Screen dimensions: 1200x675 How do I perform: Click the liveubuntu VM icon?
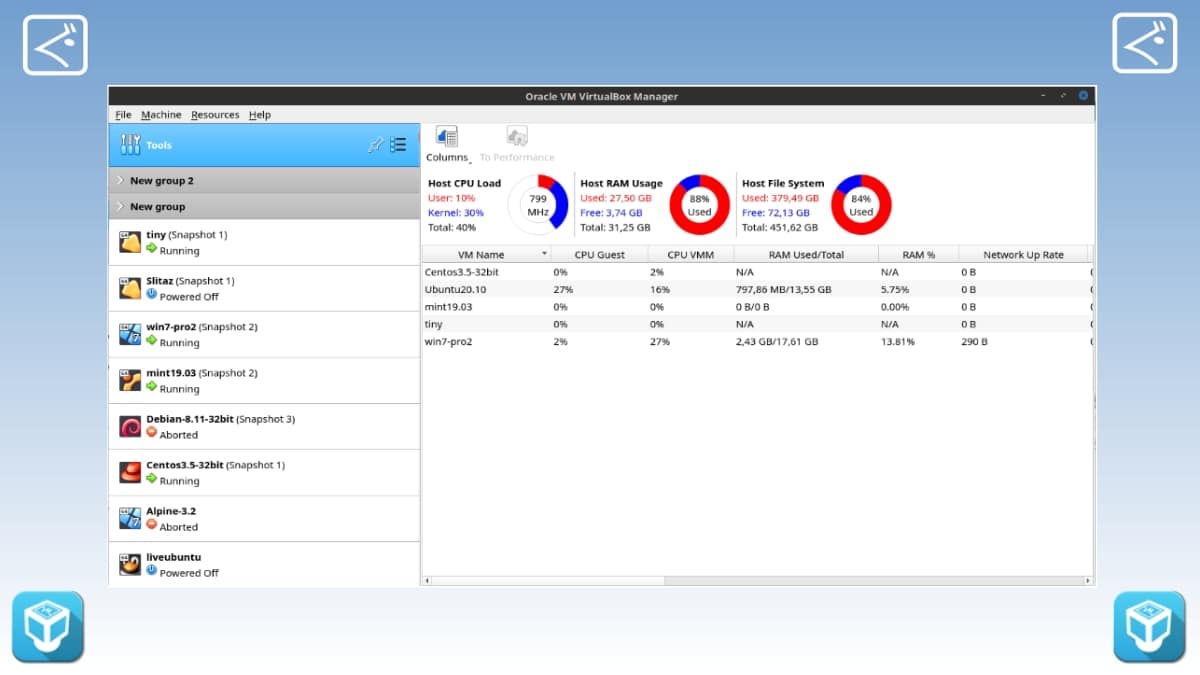coord(130,565)
